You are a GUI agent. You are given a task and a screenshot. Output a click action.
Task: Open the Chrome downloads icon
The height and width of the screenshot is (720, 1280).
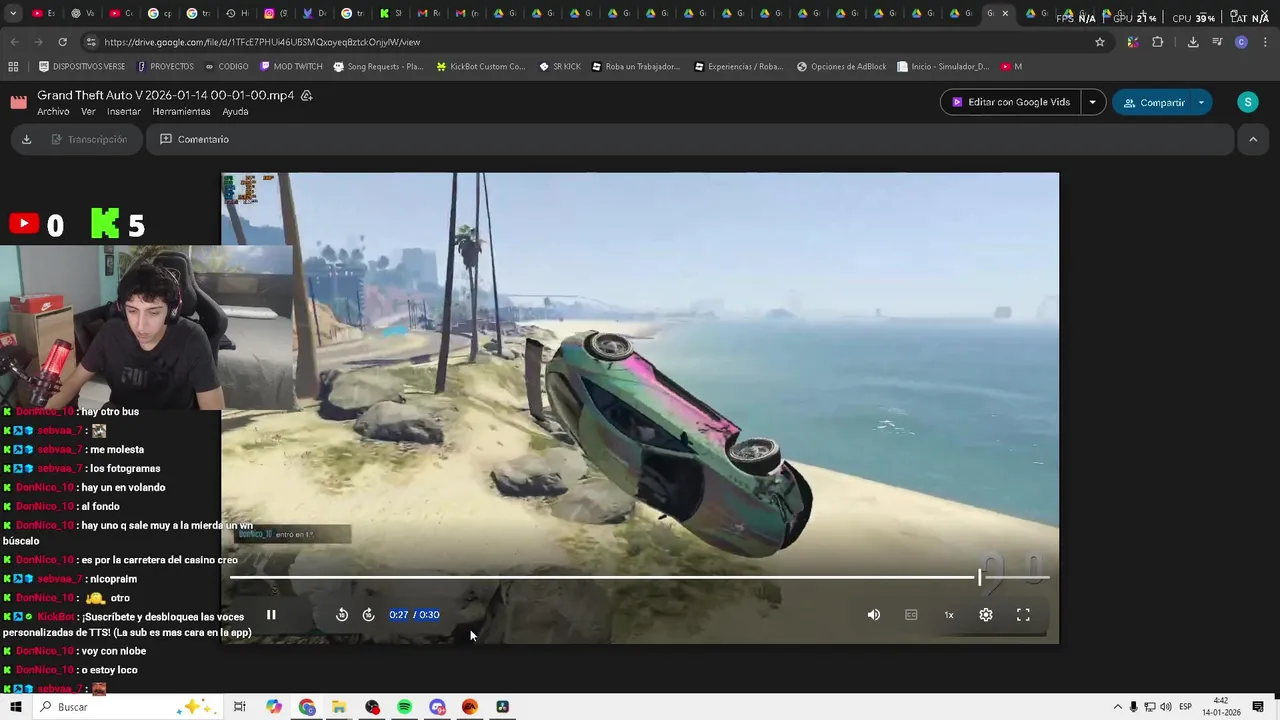[x=1193, y=42]
